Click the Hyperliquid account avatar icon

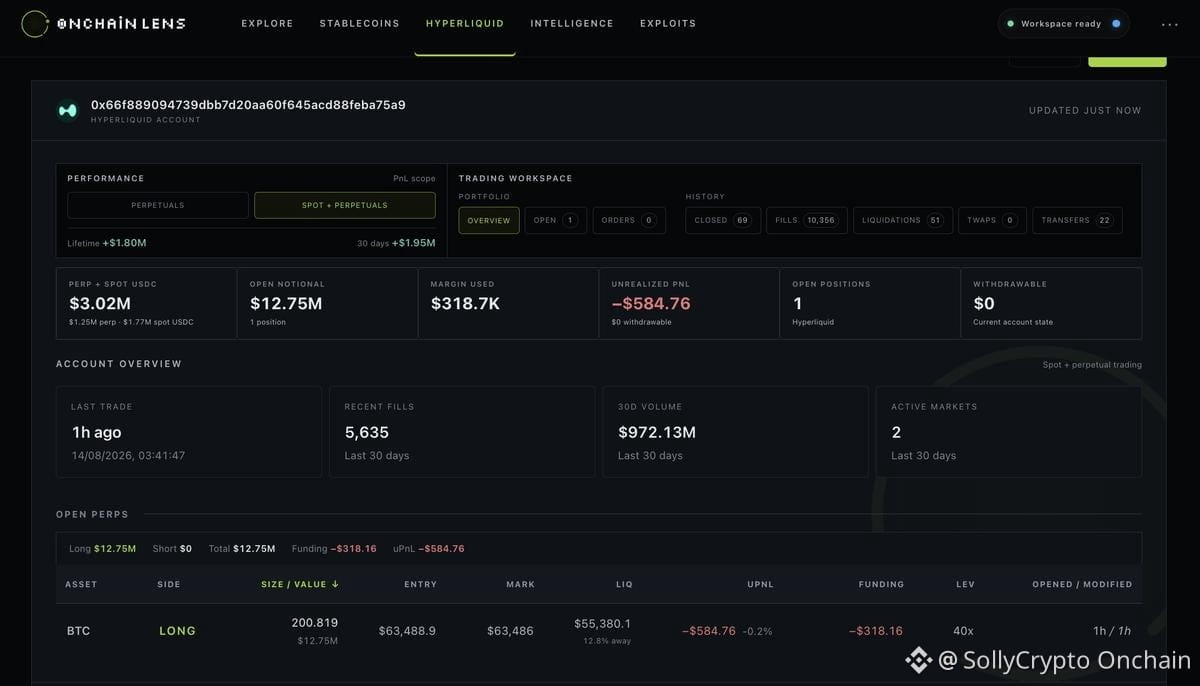click(68, 111)
